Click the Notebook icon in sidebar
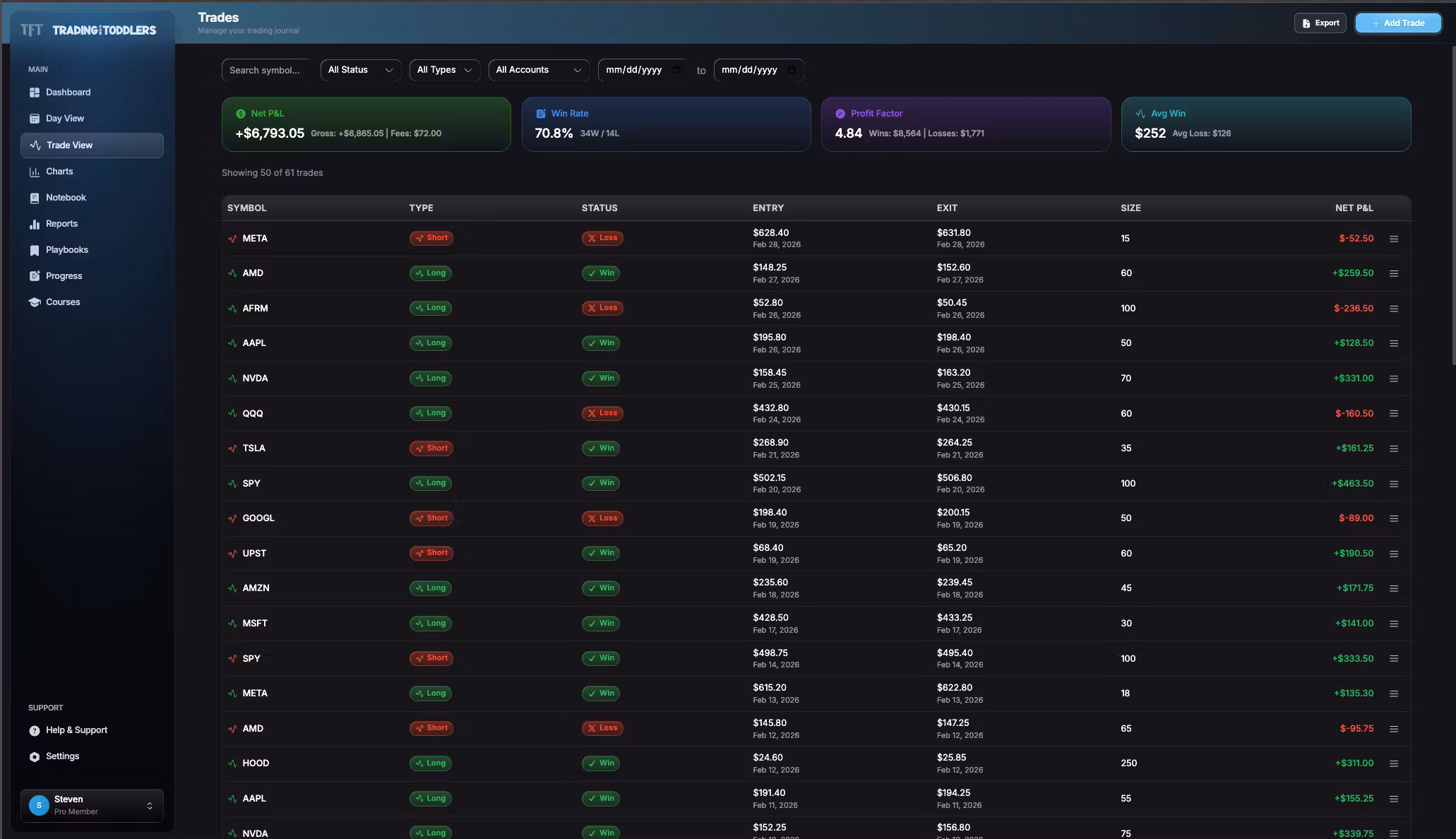 34,198
